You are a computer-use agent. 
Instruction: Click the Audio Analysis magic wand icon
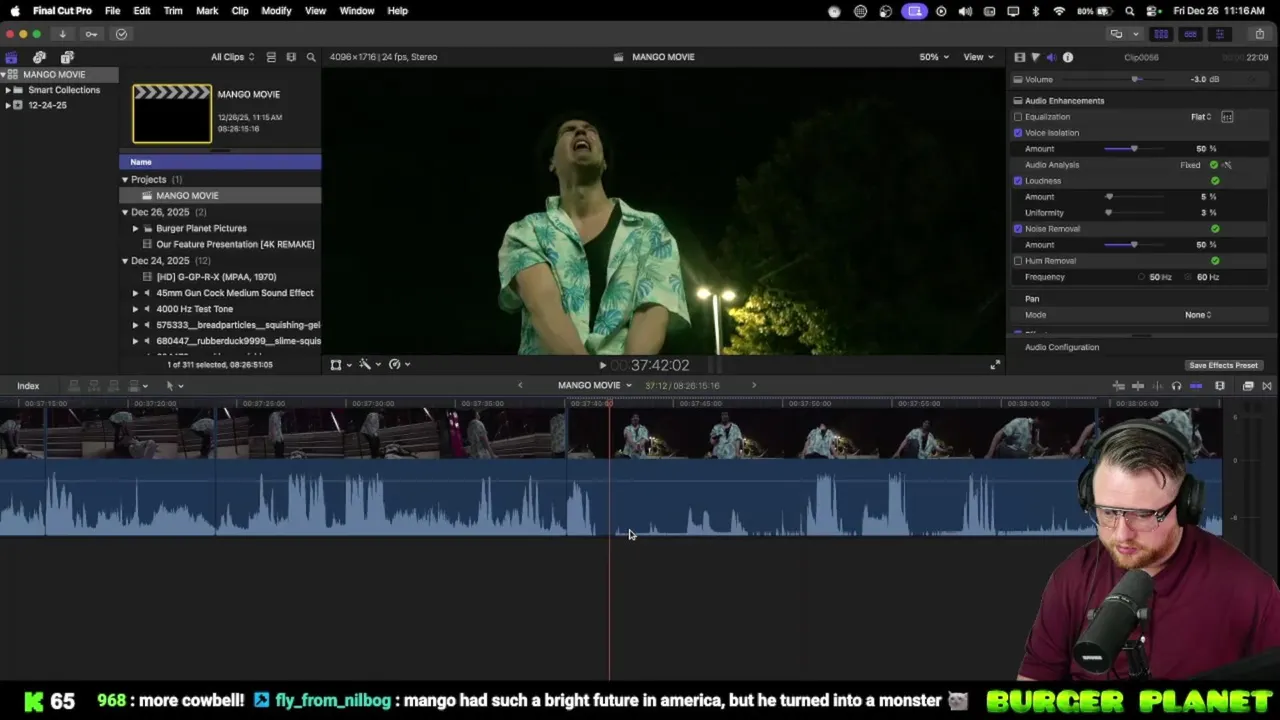tap(1227, 165)
